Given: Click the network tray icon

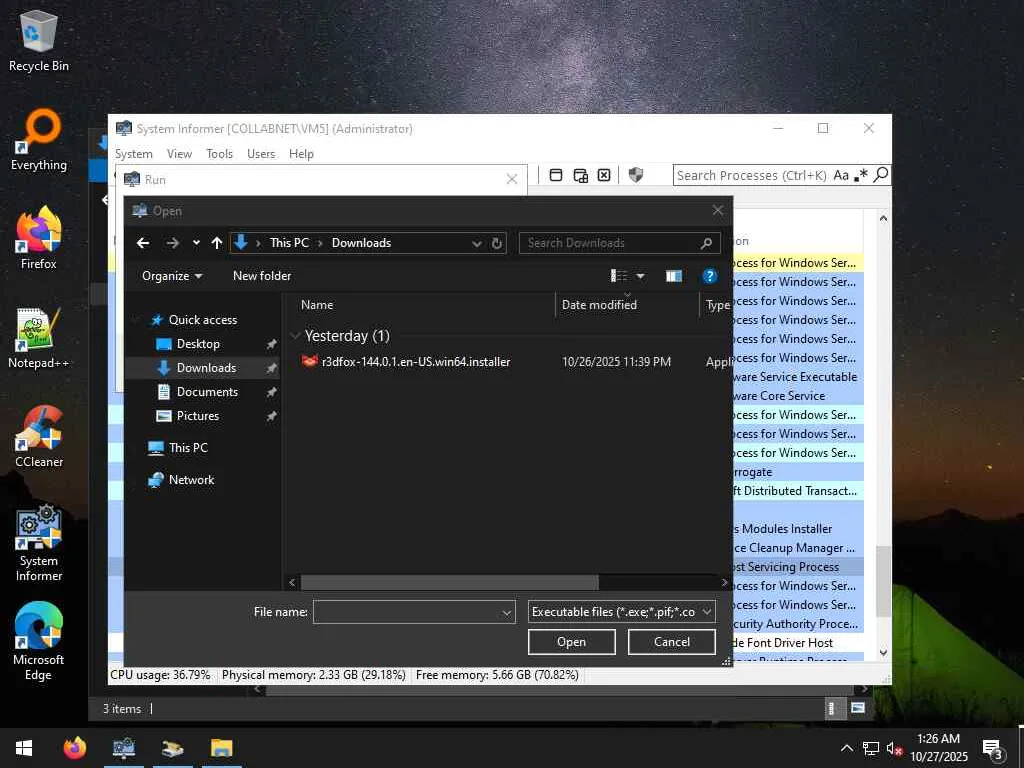Looking at the screenshot, I should [x=871, y=748].
